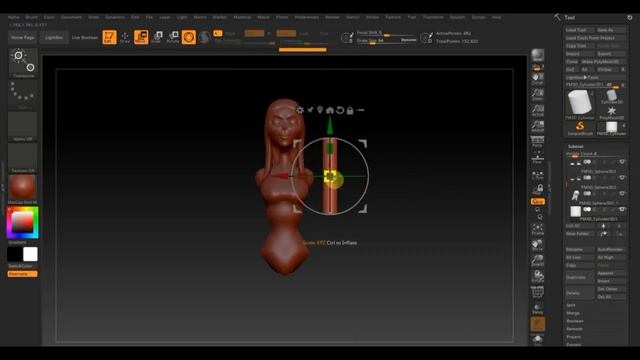Open the Transpose brush thumbnail
Image resolution: width=640 pixels, height=360 pixels.
[23, 63]
